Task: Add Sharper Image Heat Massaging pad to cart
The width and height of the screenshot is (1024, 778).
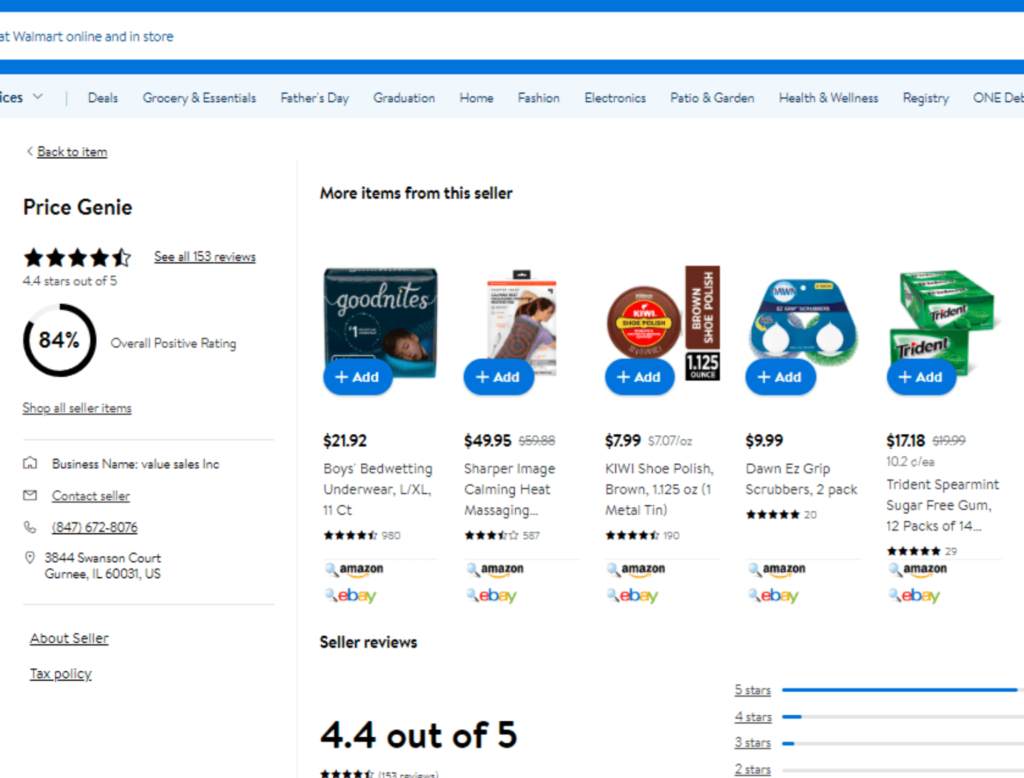Action: pyautogui.click(x=498, y=377)
